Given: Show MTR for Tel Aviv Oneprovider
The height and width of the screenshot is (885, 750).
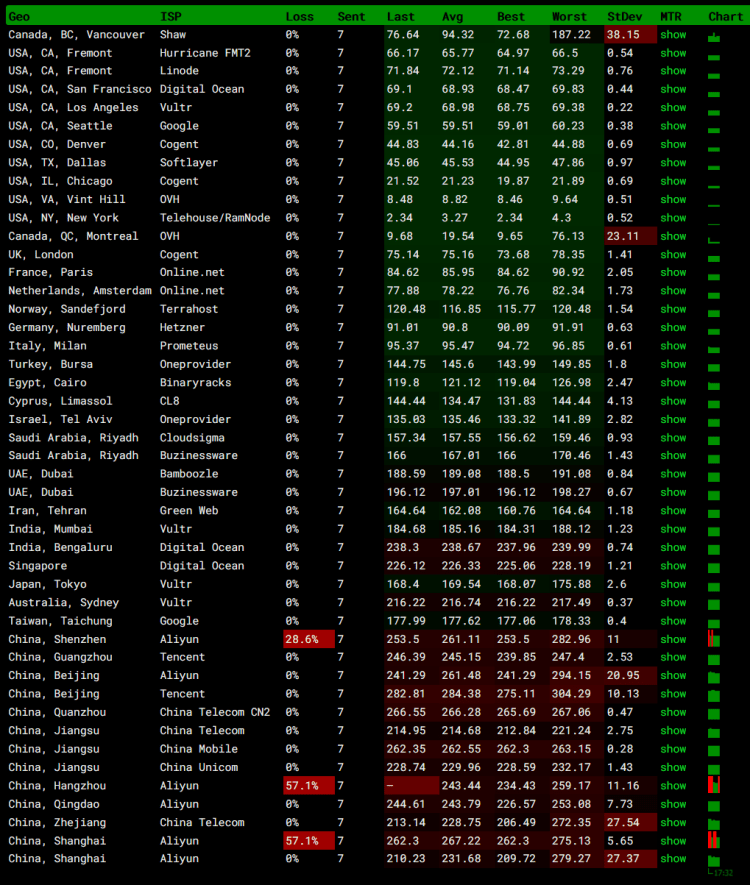Looking at the screenshot, I should [673, 419].
